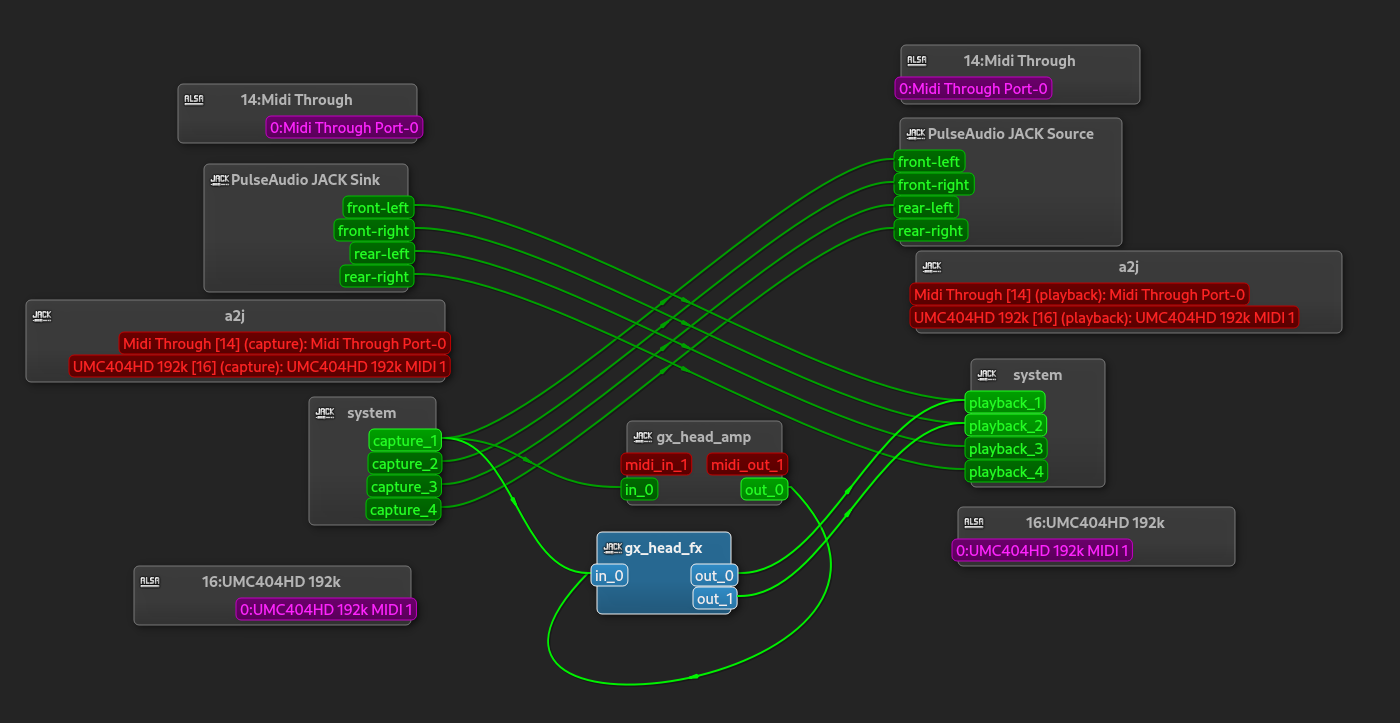Select the playback_3 port
This screenshot has height=723, width=1400.
click(1006, 449)
